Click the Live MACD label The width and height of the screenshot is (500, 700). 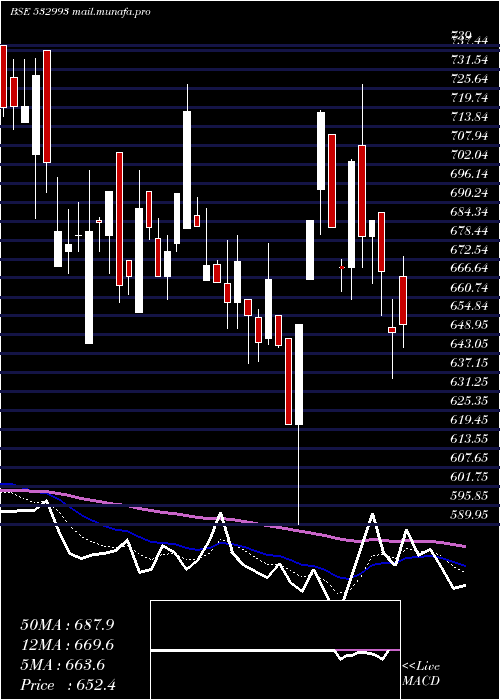point(421,674)
